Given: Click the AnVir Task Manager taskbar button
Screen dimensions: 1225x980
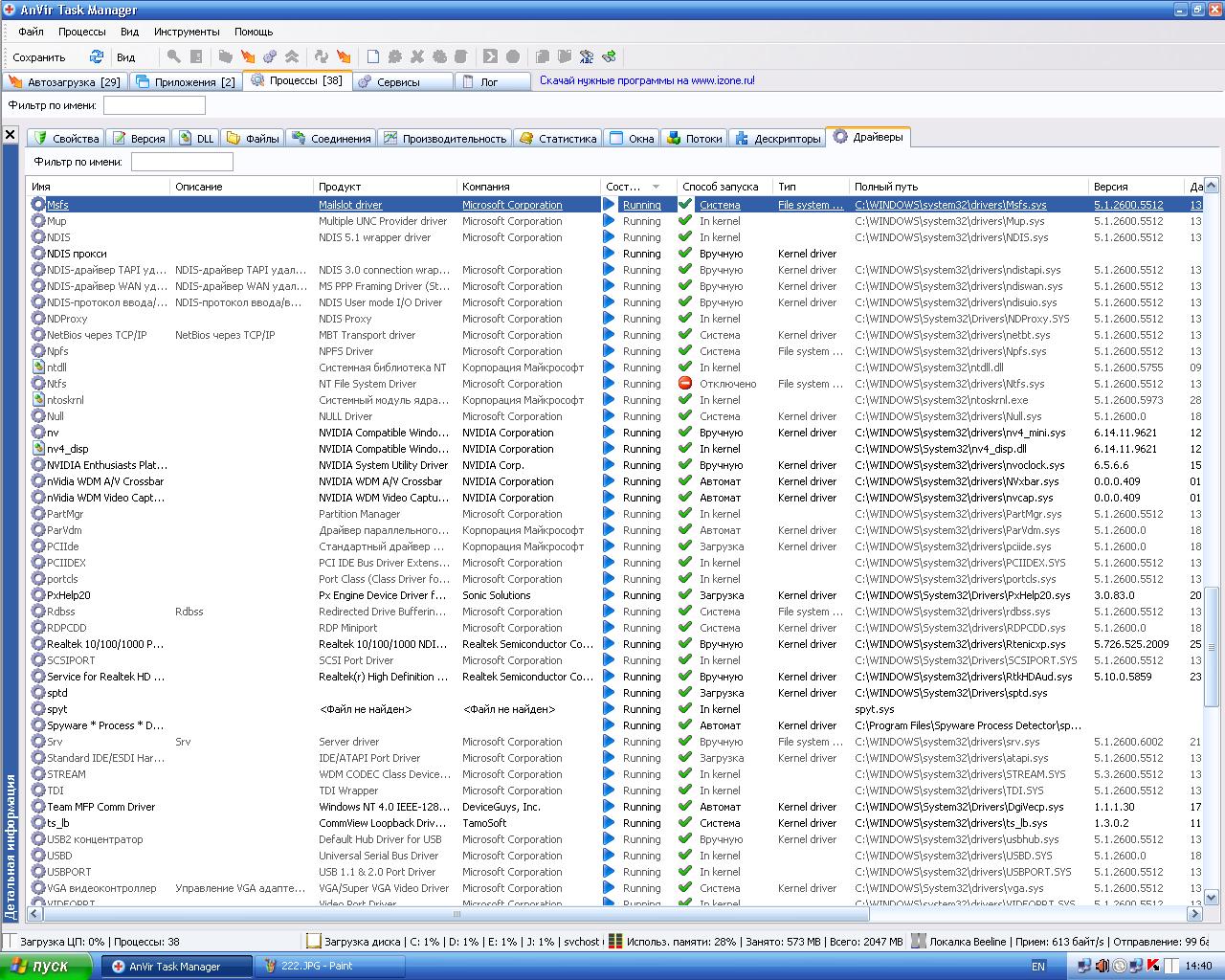Looking at the screenshot, I should [177, 967].
